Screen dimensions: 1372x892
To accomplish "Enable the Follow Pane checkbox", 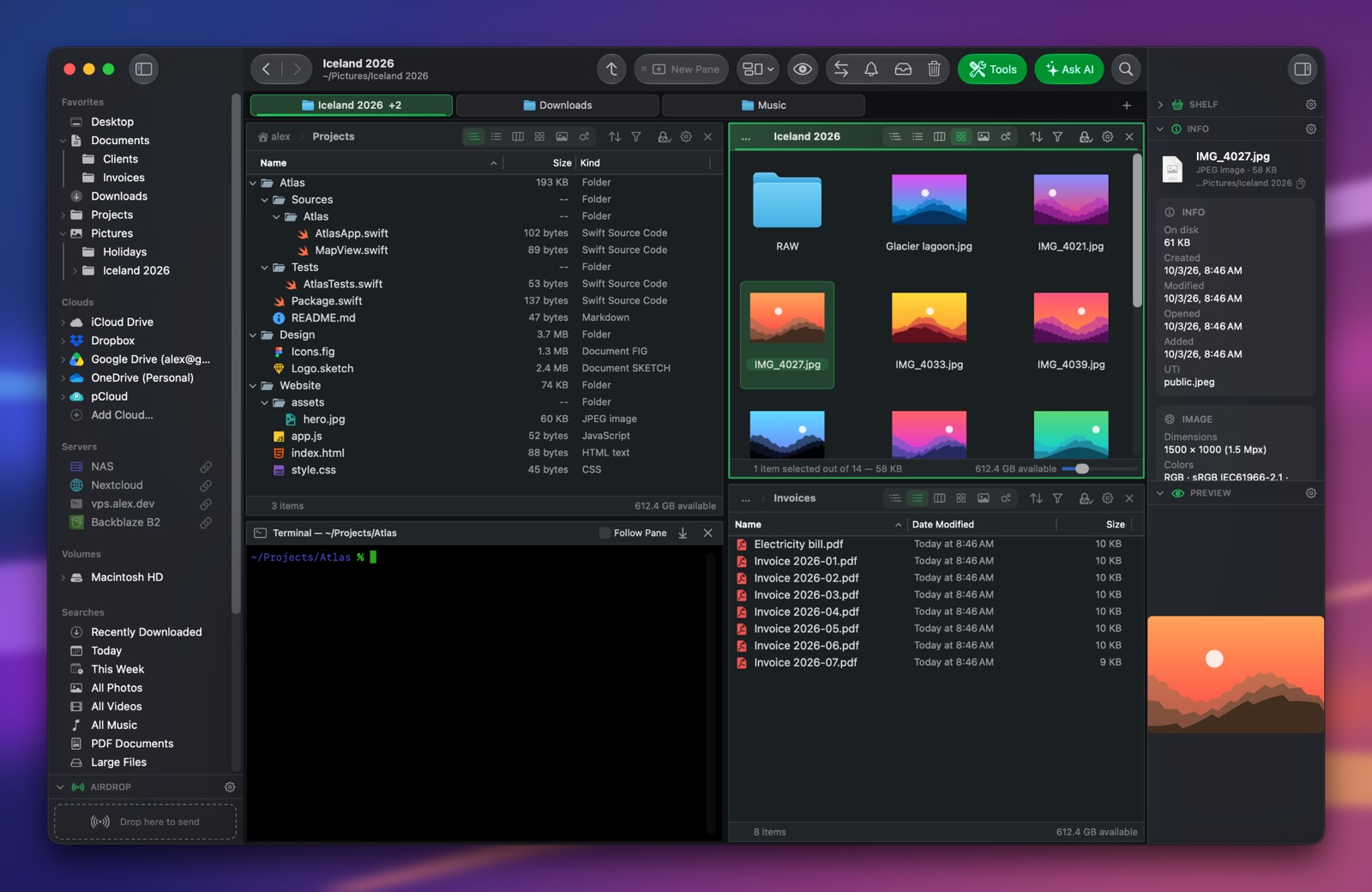I will point(605,533).
